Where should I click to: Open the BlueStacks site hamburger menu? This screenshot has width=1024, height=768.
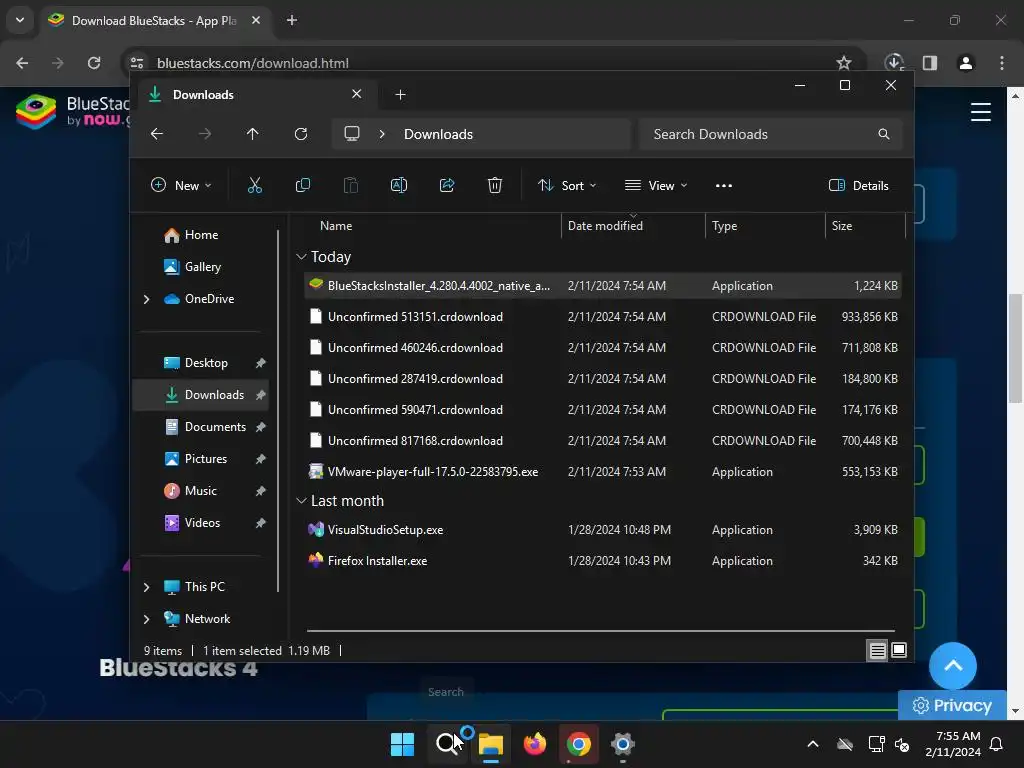pyautogui.click(x=981, y=112)
